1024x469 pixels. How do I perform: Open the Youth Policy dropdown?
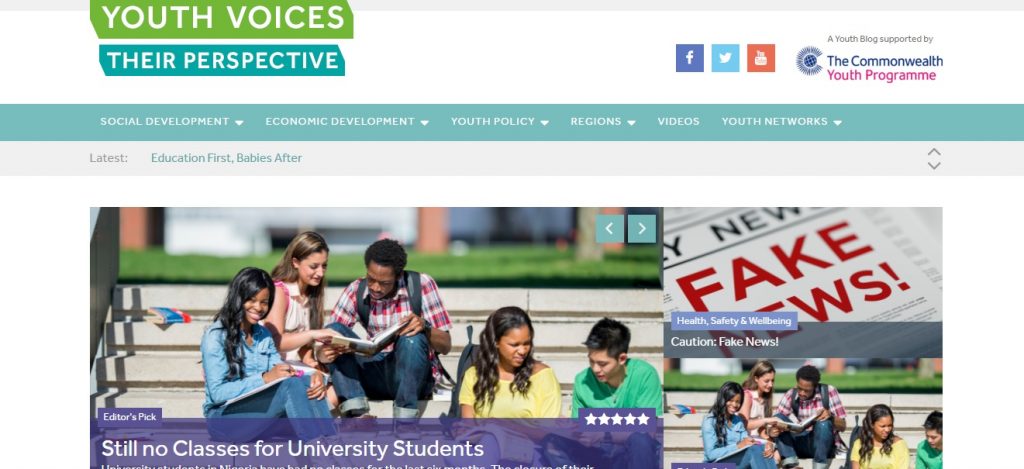pos(500,121)
